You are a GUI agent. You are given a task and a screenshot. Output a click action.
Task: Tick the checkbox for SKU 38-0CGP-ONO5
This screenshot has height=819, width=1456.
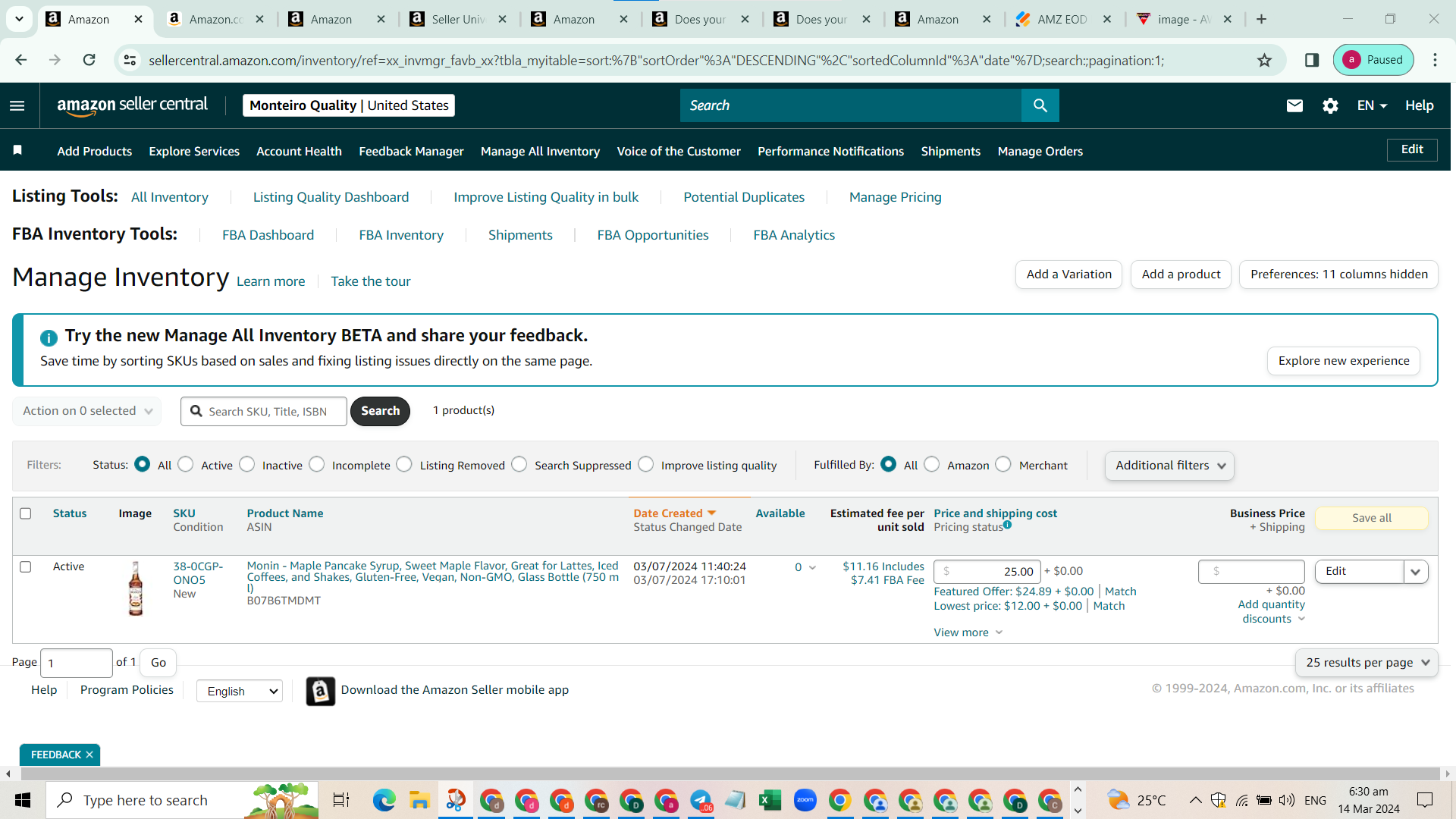[26, 566]
